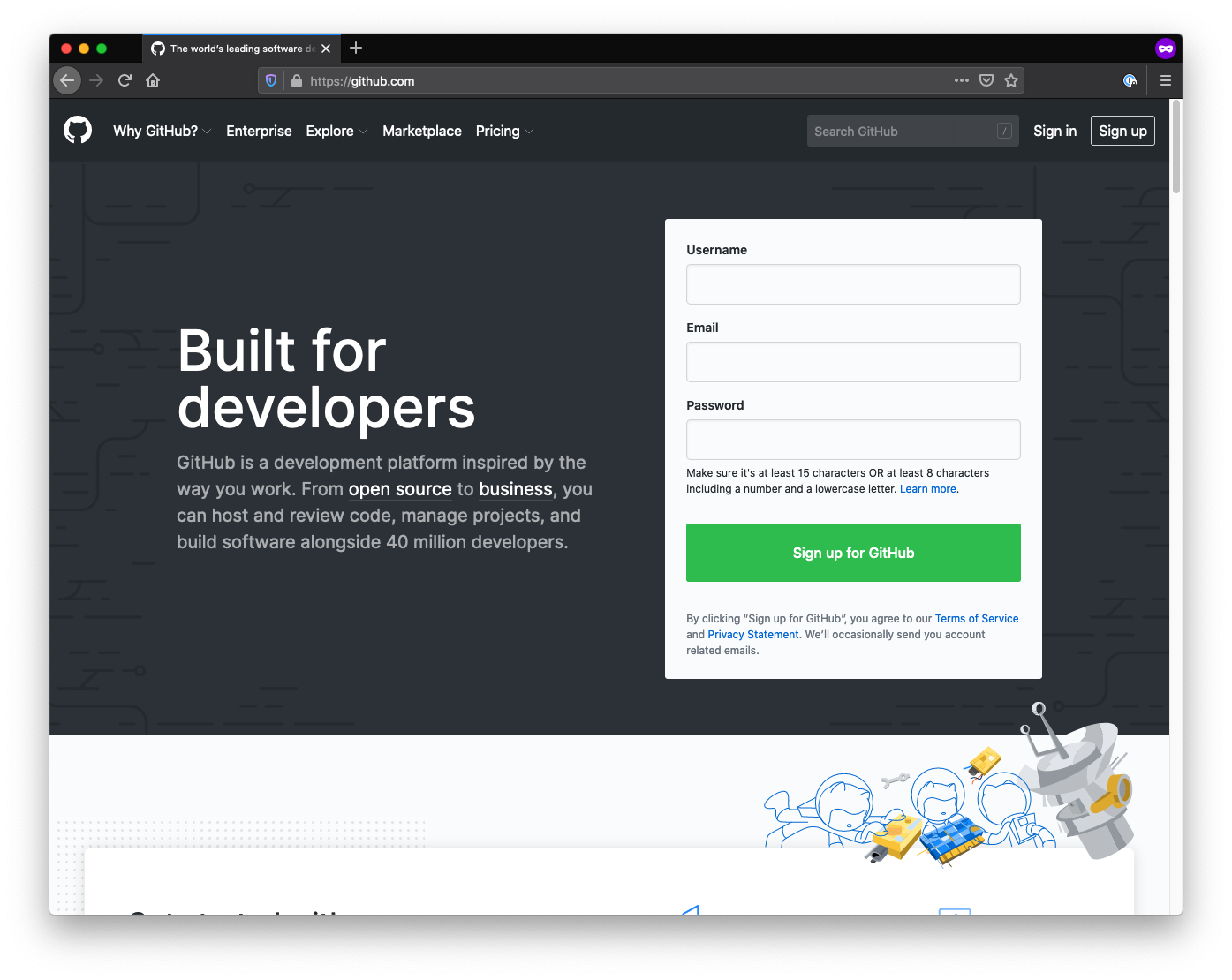Focus the Username input field
The image size is (1232, 980).
pyautogui.click(x=853, y=284)
